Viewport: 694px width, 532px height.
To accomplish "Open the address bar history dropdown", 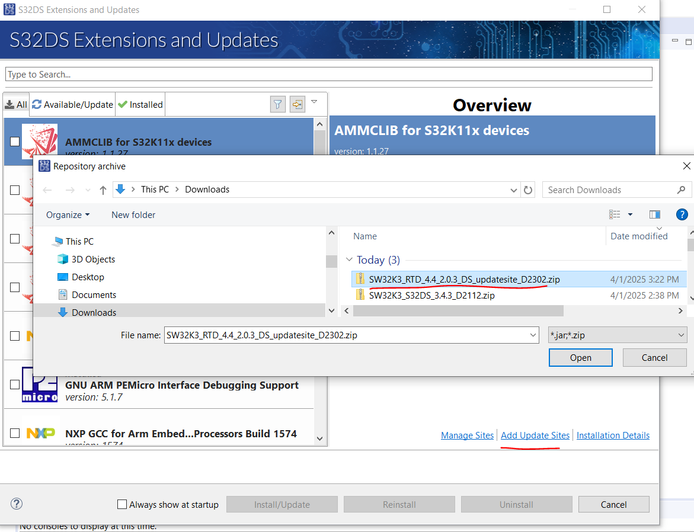I will click(x=513, y=190).
